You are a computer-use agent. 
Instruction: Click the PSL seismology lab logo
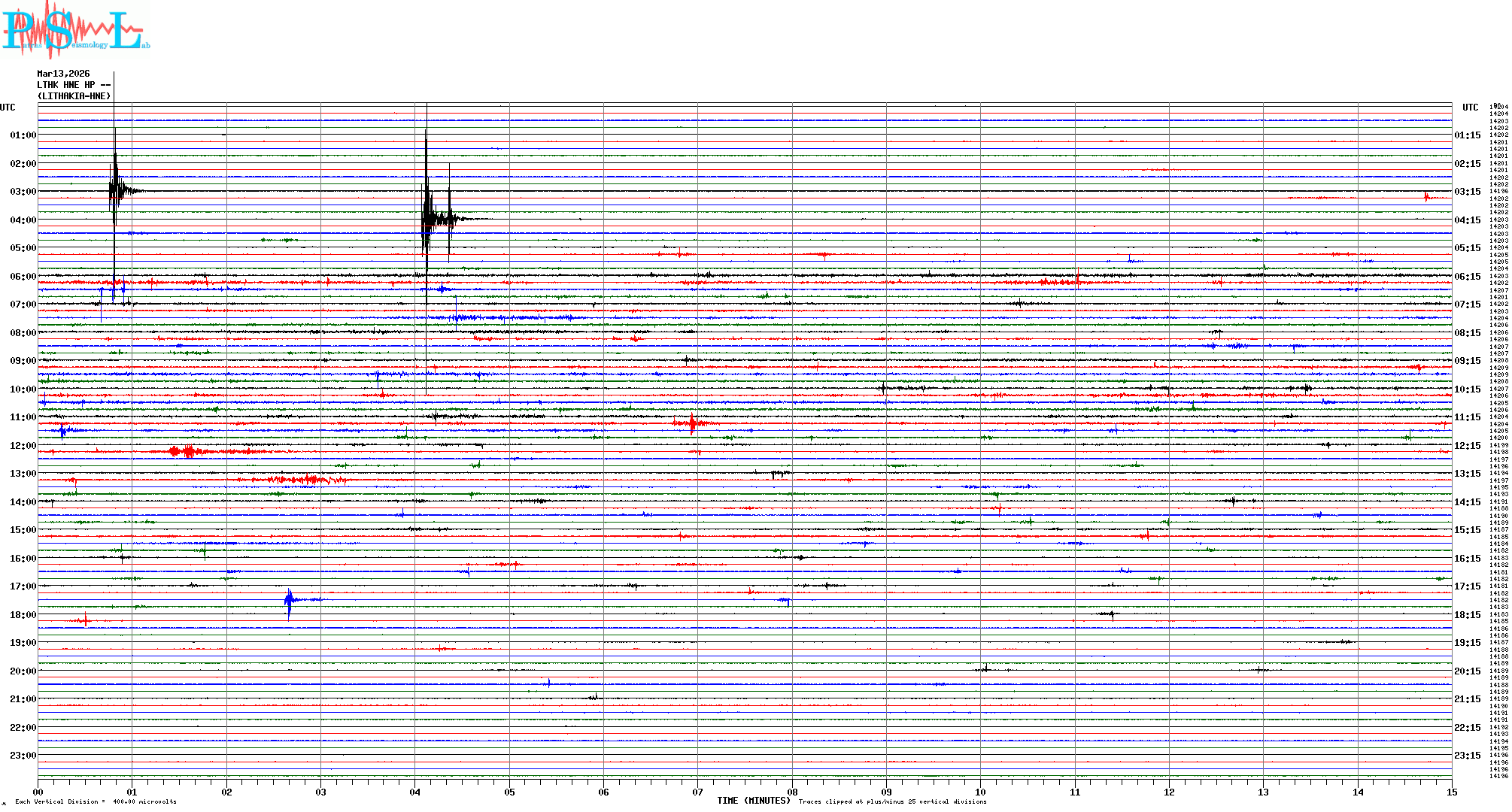point(75,30)
